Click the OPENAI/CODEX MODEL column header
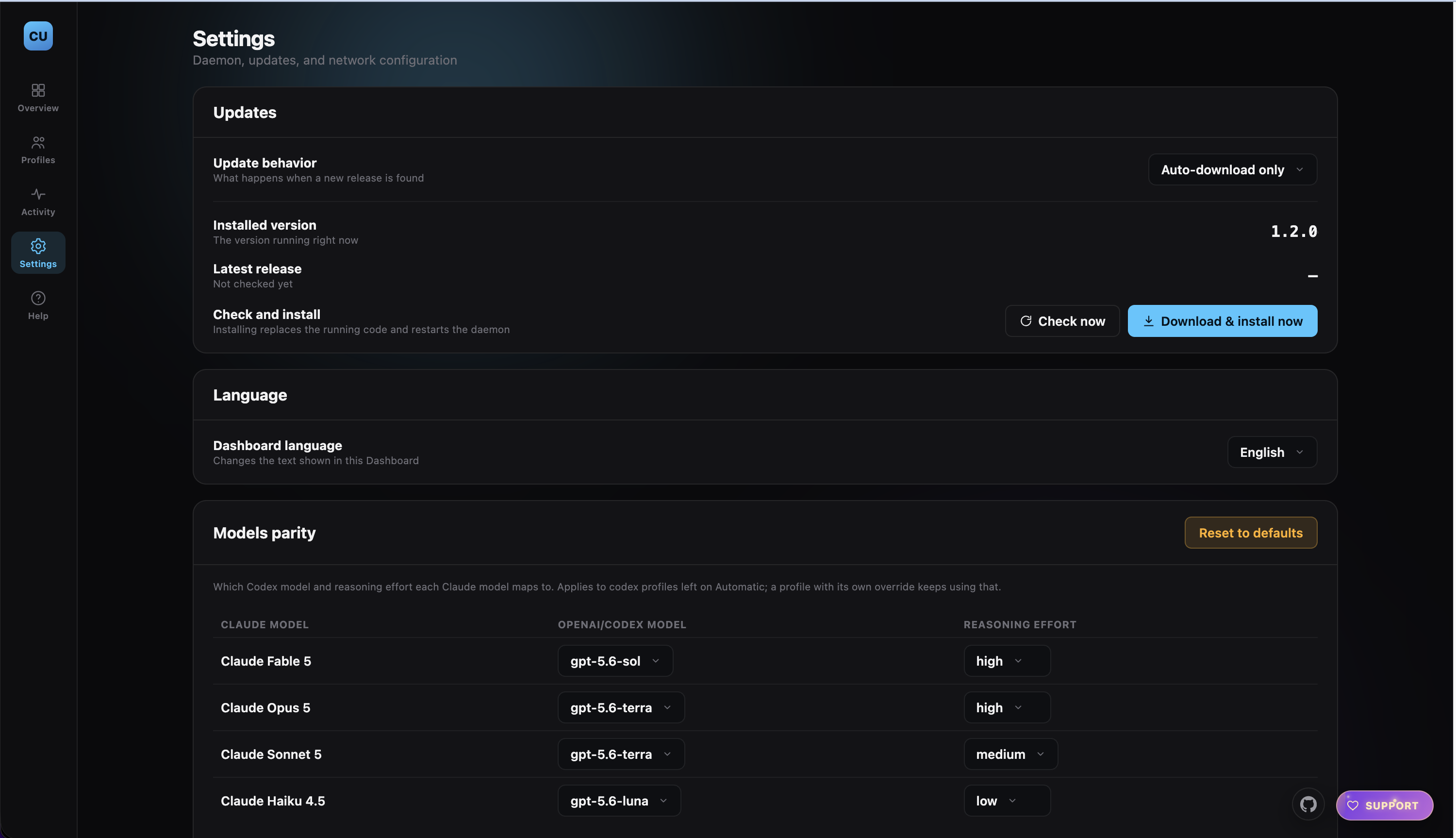 pos(622,624)
